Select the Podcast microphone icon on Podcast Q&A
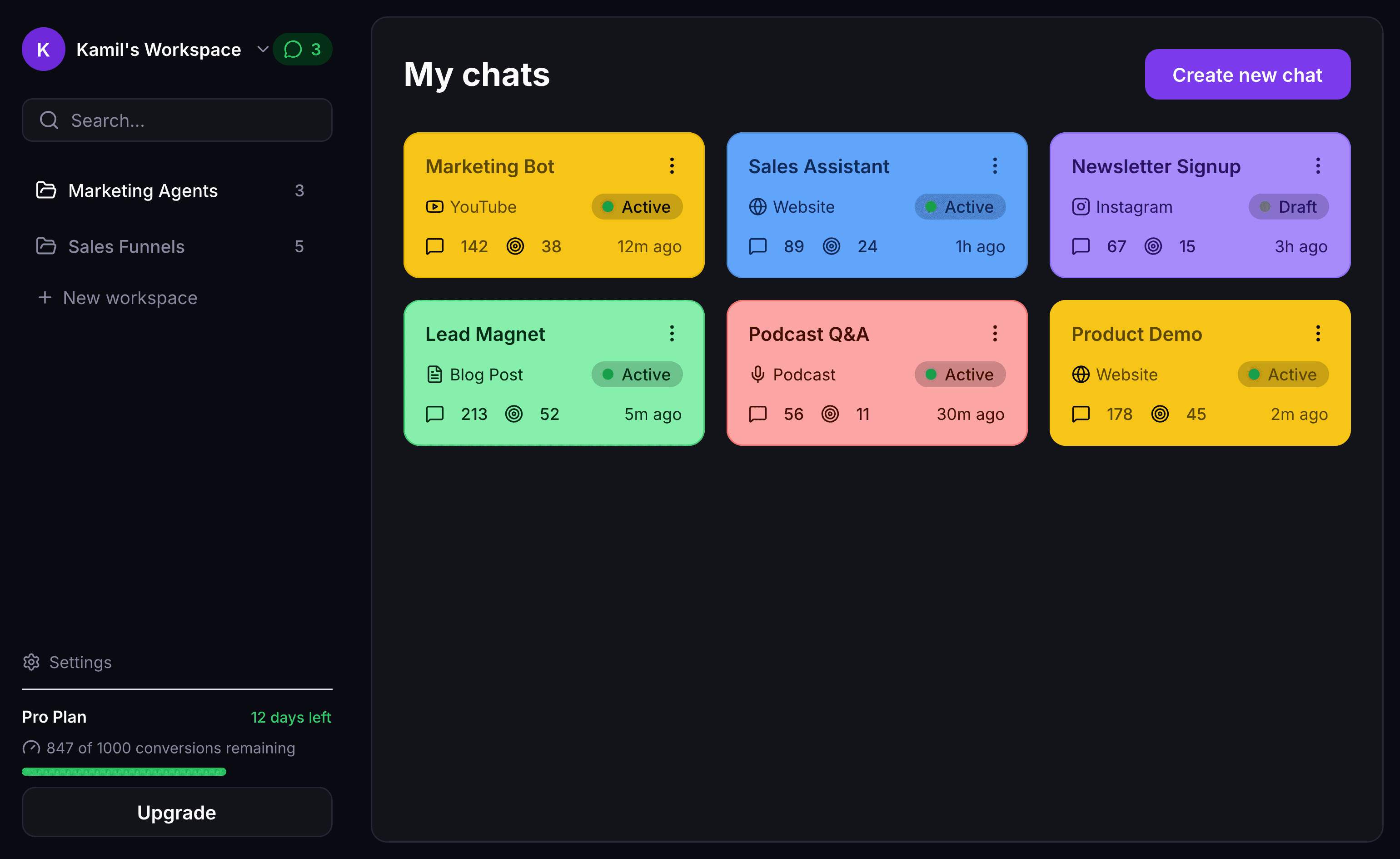 757,375
